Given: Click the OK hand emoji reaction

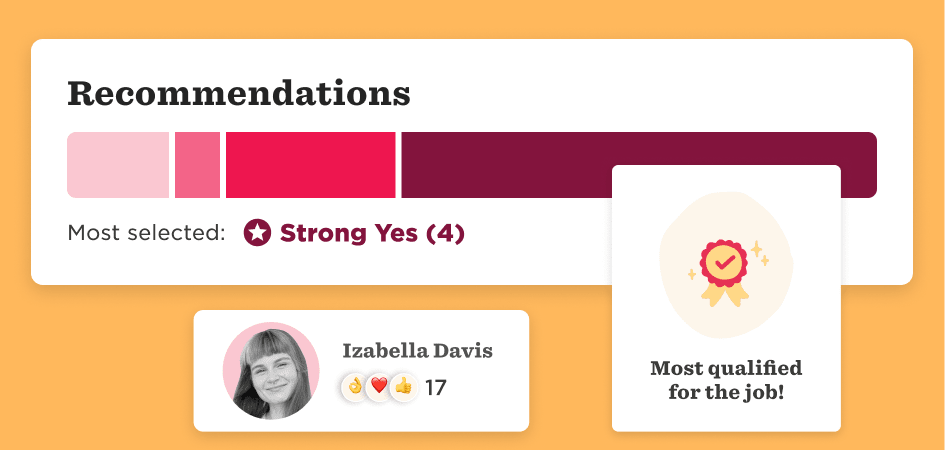Looking at the screenshot, I should (354, 386).
